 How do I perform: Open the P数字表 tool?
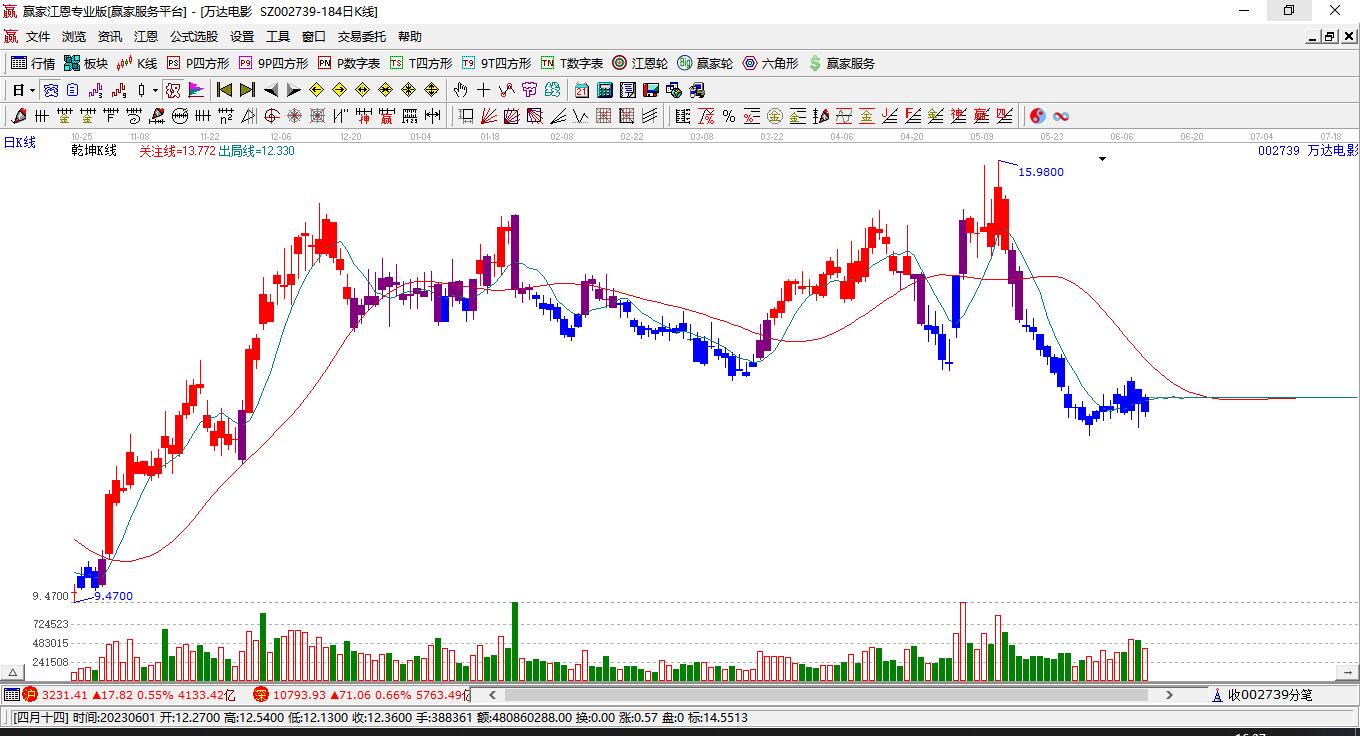(349, 63)
